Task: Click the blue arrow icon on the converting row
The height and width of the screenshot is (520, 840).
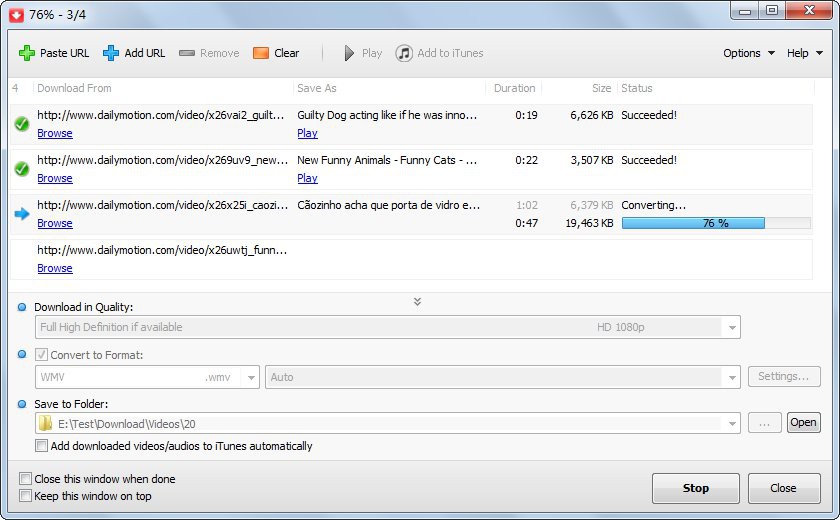Action: point(21,214)
